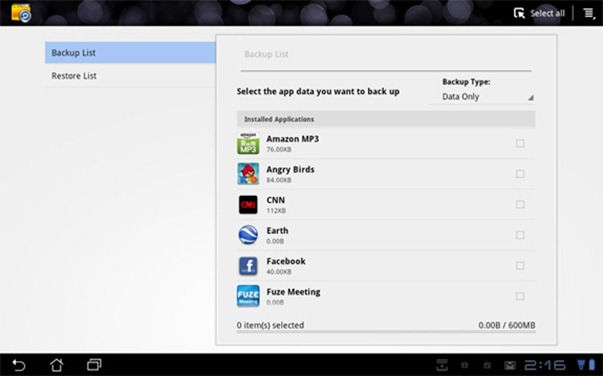Check the Earth checkbox

pyautogui.click(x=520, y=235)
